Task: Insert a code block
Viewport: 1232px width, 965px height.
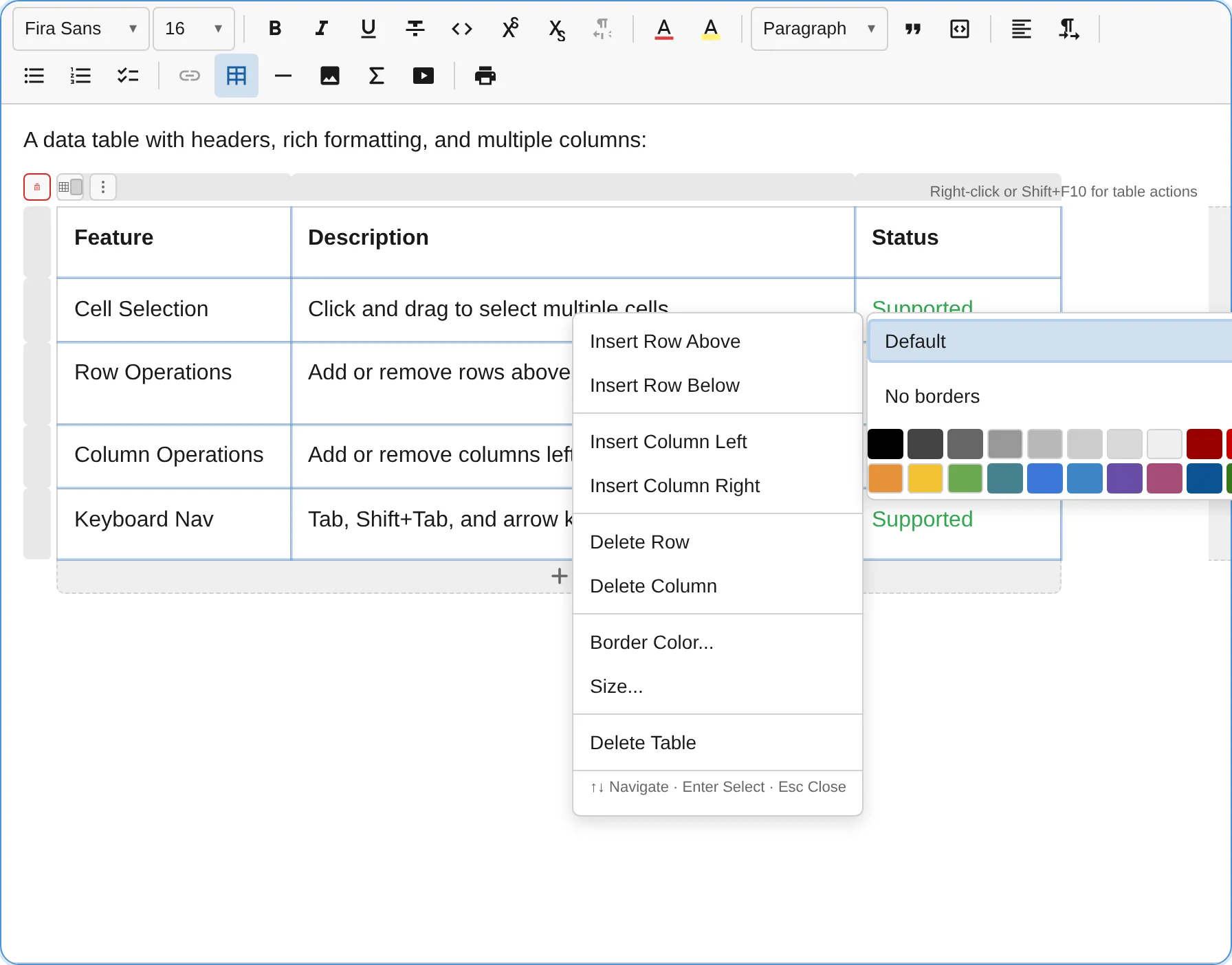Action: pyautogui.click(x=960, y=29)
